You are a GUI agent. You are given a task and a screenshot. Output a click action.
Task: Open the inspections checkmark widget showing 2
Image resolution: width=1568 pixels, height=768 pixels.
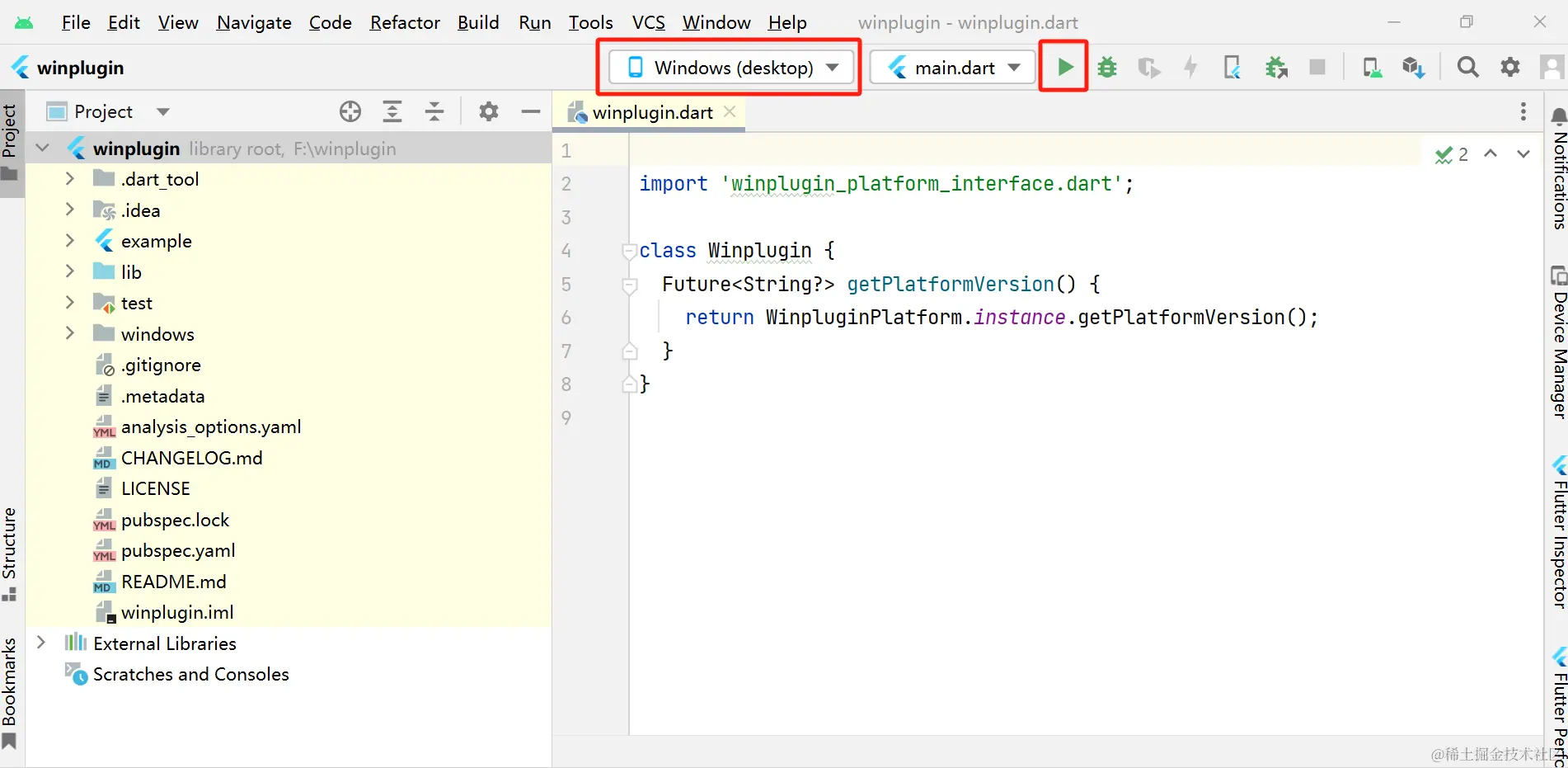1452,154
